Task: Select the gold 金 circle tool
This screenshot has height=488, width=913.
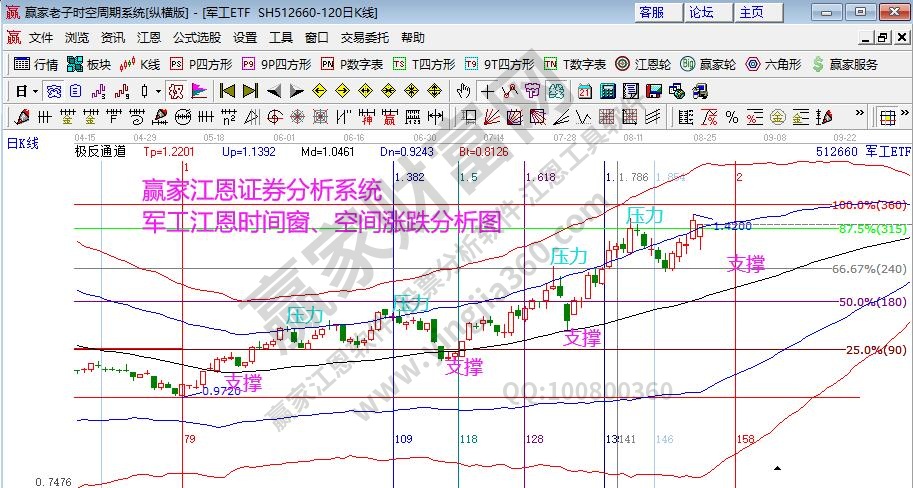Action: point(778,117)
